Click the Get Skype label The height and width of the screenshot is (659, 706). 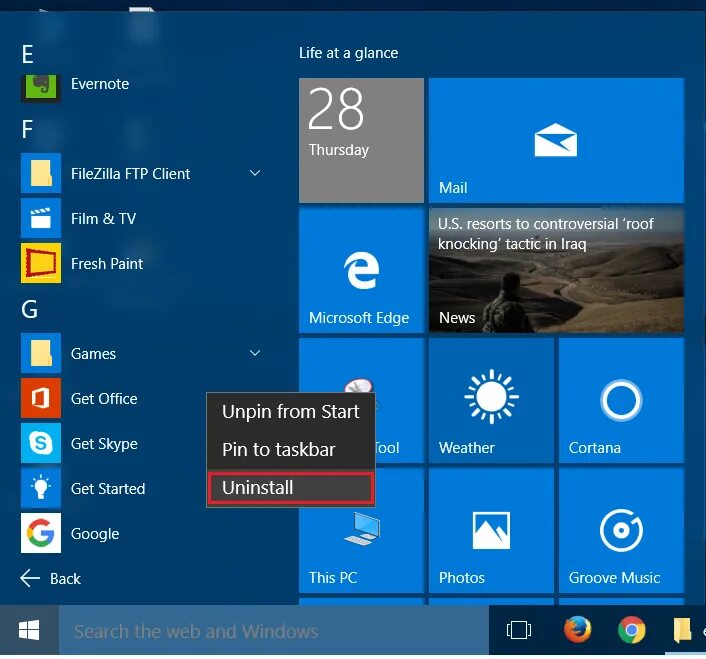[104, 444]
